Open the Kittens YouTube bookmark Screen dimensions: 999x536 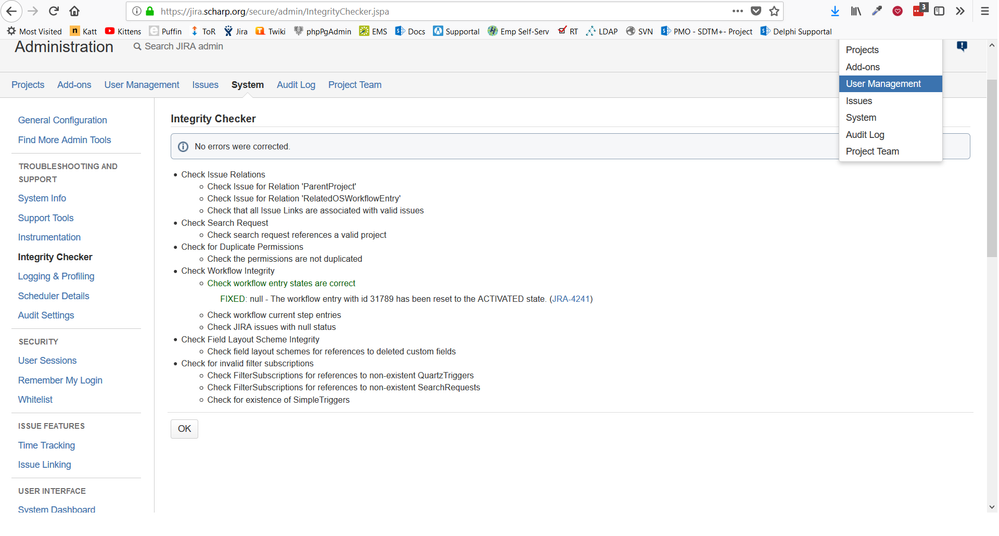click(123, 31)
